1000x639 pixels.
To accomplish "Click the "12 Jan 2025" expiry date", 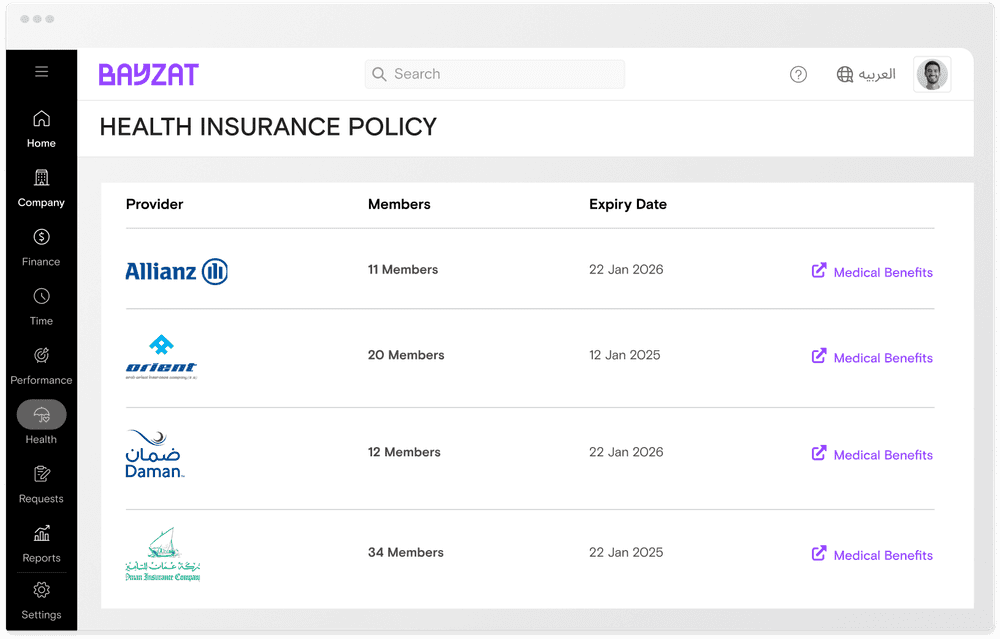I will [x=625, y=355].
